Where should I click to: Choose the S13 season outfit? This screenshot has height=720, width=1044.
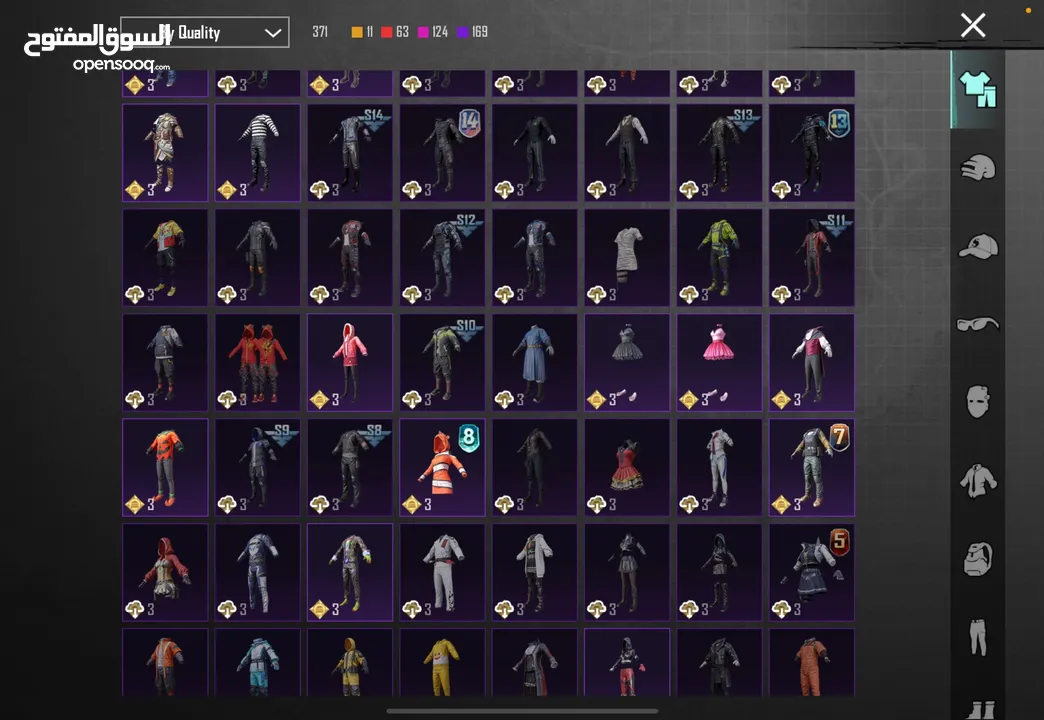click(x=720, y=153)
